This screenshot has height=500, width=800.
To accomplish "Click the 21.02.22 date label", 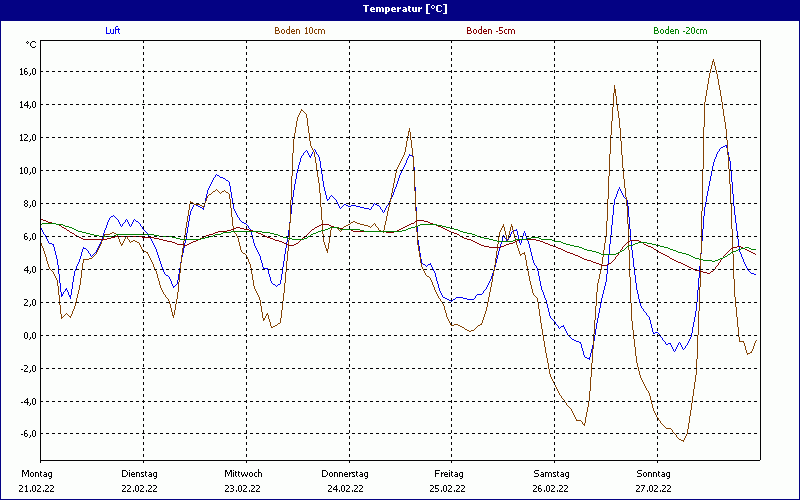I will click(x=39, y=489).
